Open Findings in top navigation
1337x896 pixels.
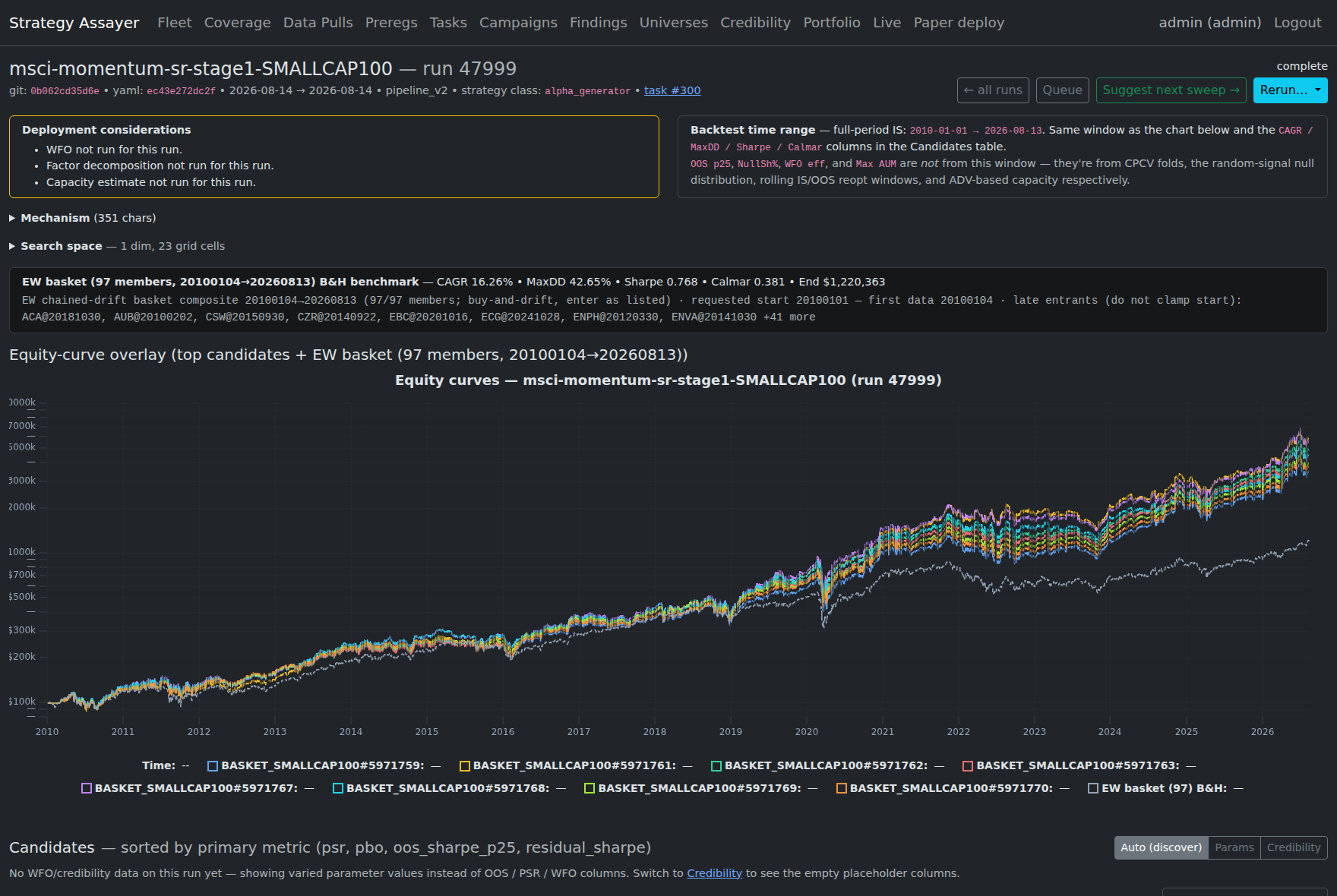599,23
